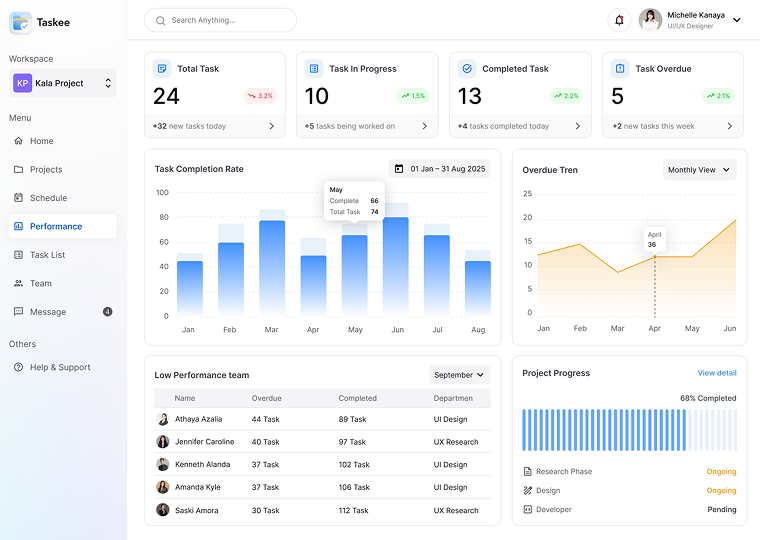The height and width of the screenshot is (540, 760).
Task: Open Task List in the sidebar
Action: (x=63, y=255)
